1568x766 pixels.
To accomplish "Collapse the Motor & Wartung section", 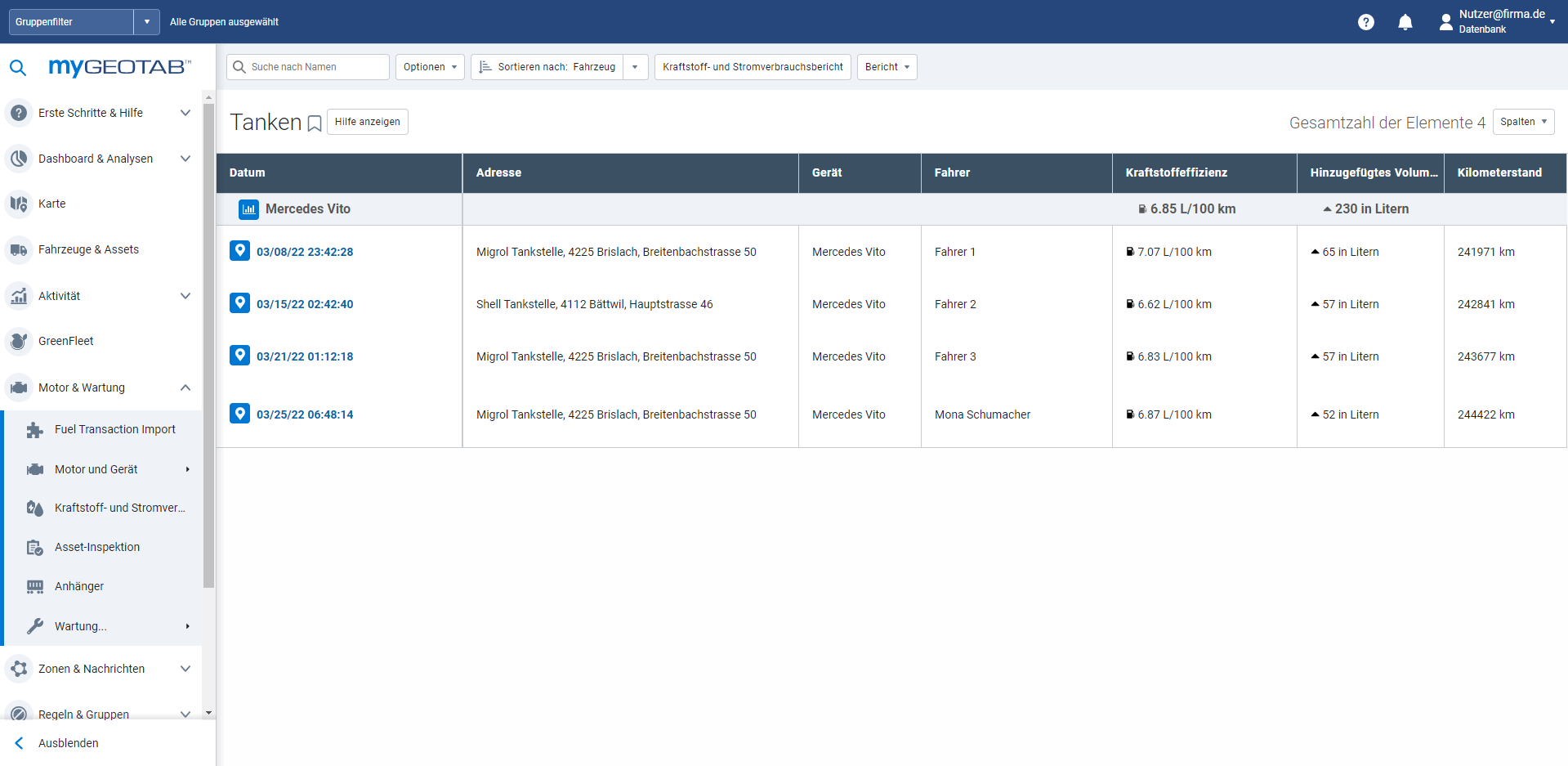I will coord(185,387).
